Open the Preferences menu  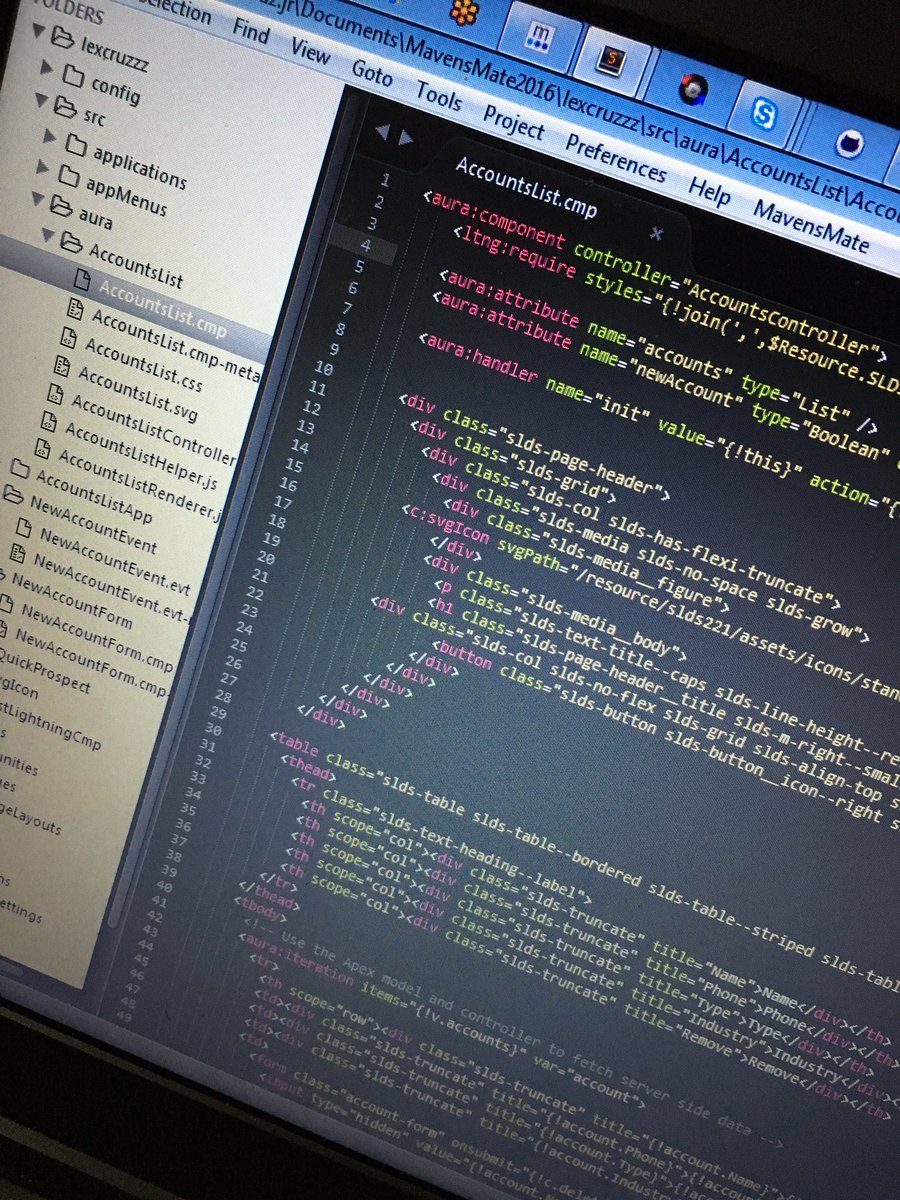click(616, 158)
